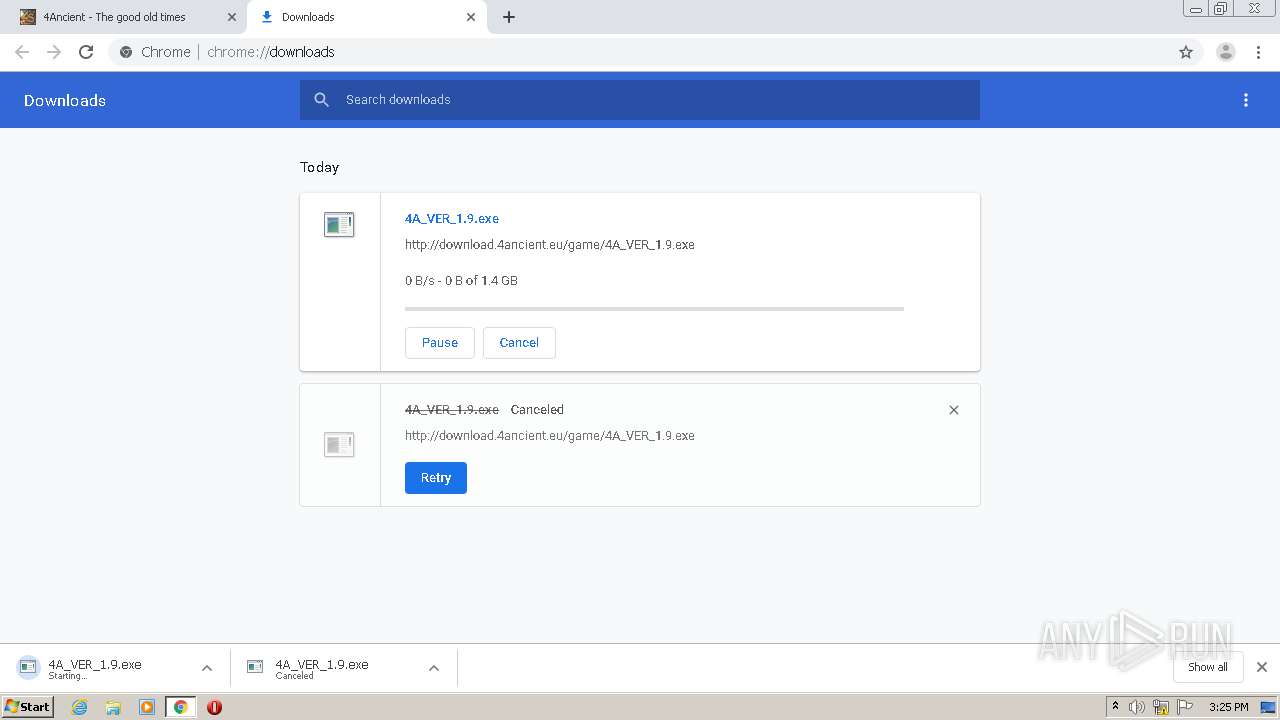
Task: Open the Downloads page more actions menu
Action: pos(1246,100)
